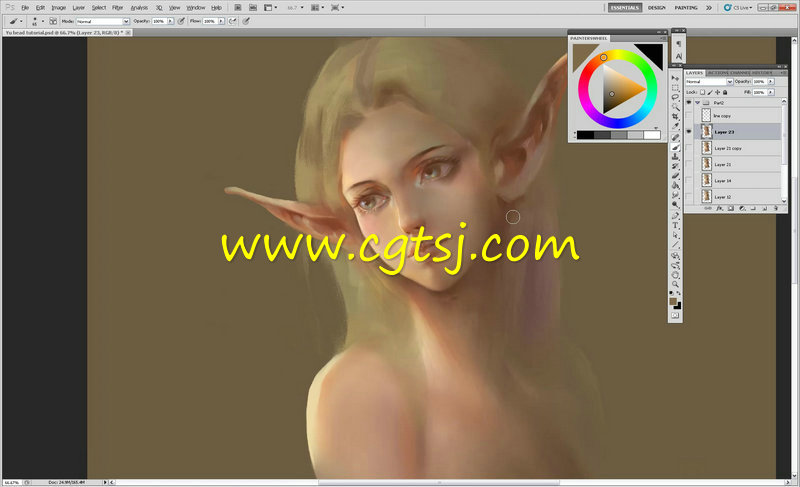
Task: Select the Zoom tool in toolbox
Action: (675, 284)
